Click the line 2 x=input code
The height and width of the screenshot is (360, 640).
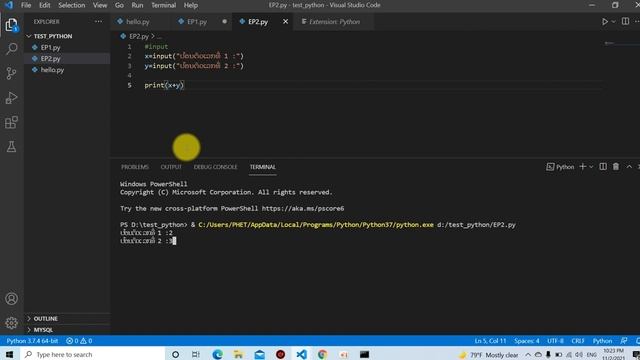click(x=194, y=56)
